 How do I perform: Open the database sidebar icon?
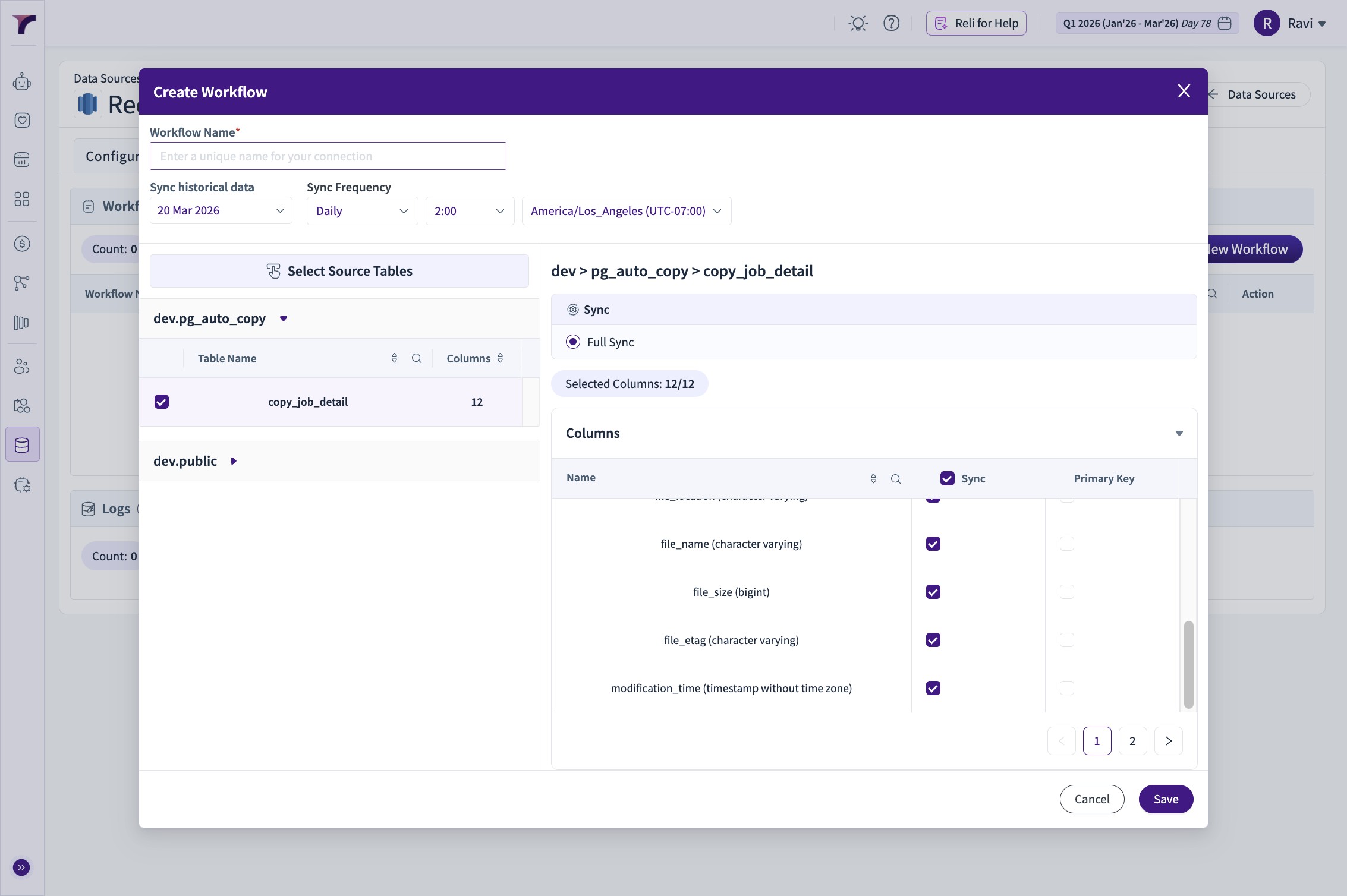(22, 444)
